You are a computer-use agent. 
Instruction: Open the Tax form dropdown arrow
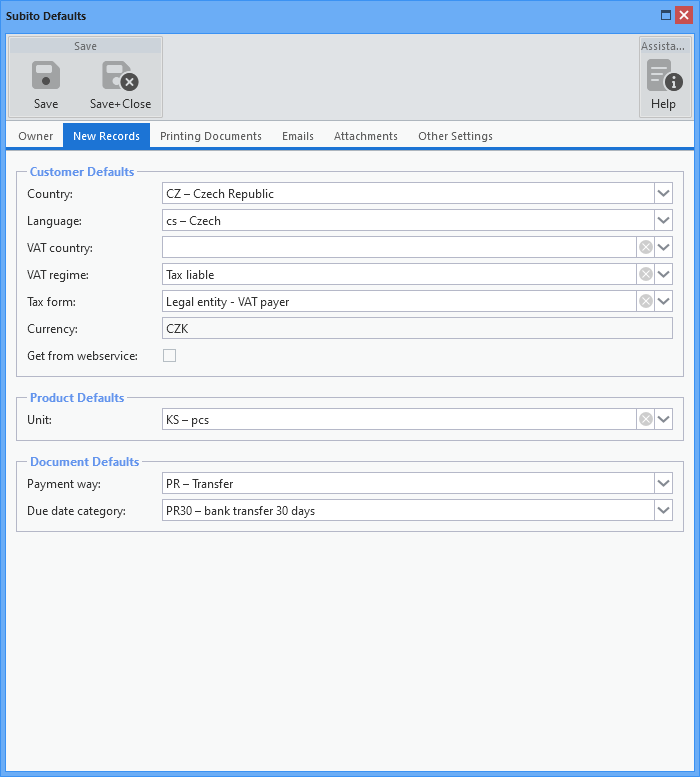pos(663,301)
